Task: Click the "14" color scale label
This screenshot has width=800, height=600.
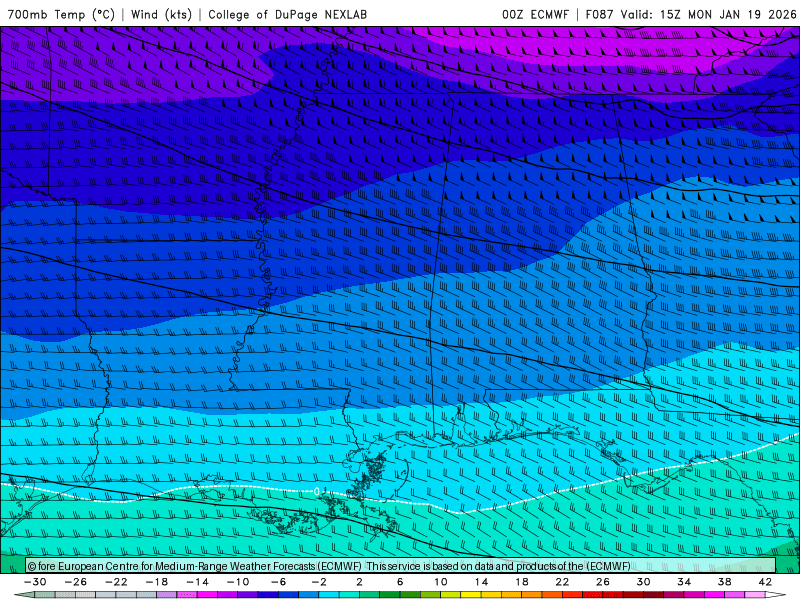Action: pyautogui.click(x=481, y=582)
